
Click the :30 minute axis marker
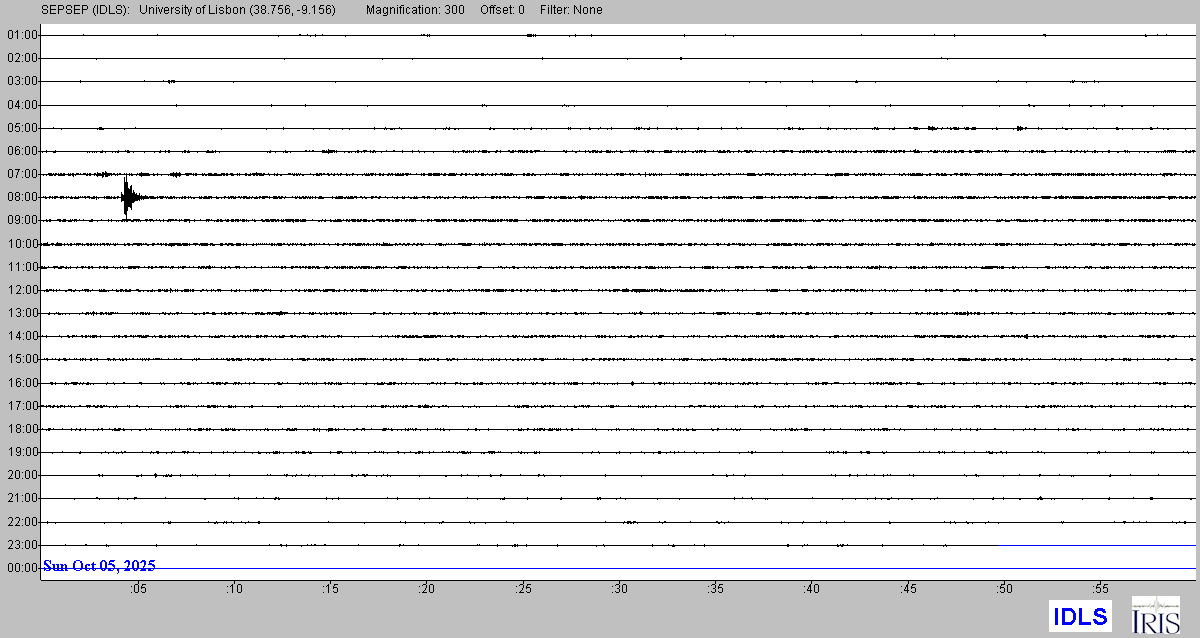point(620,589)
